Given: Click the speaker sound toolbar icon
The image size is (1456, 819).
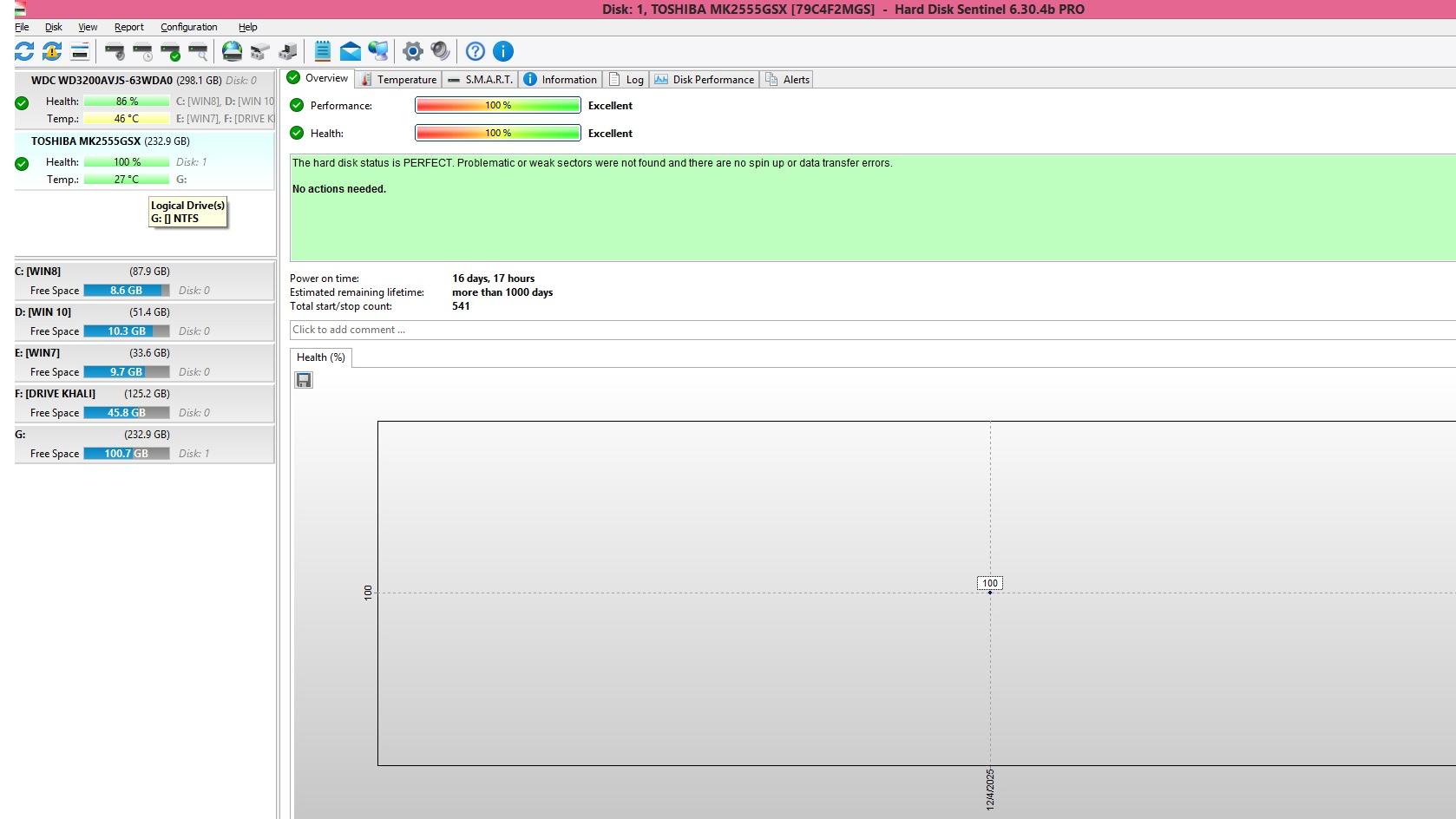Looking at the screenshot, I should 441,51.
